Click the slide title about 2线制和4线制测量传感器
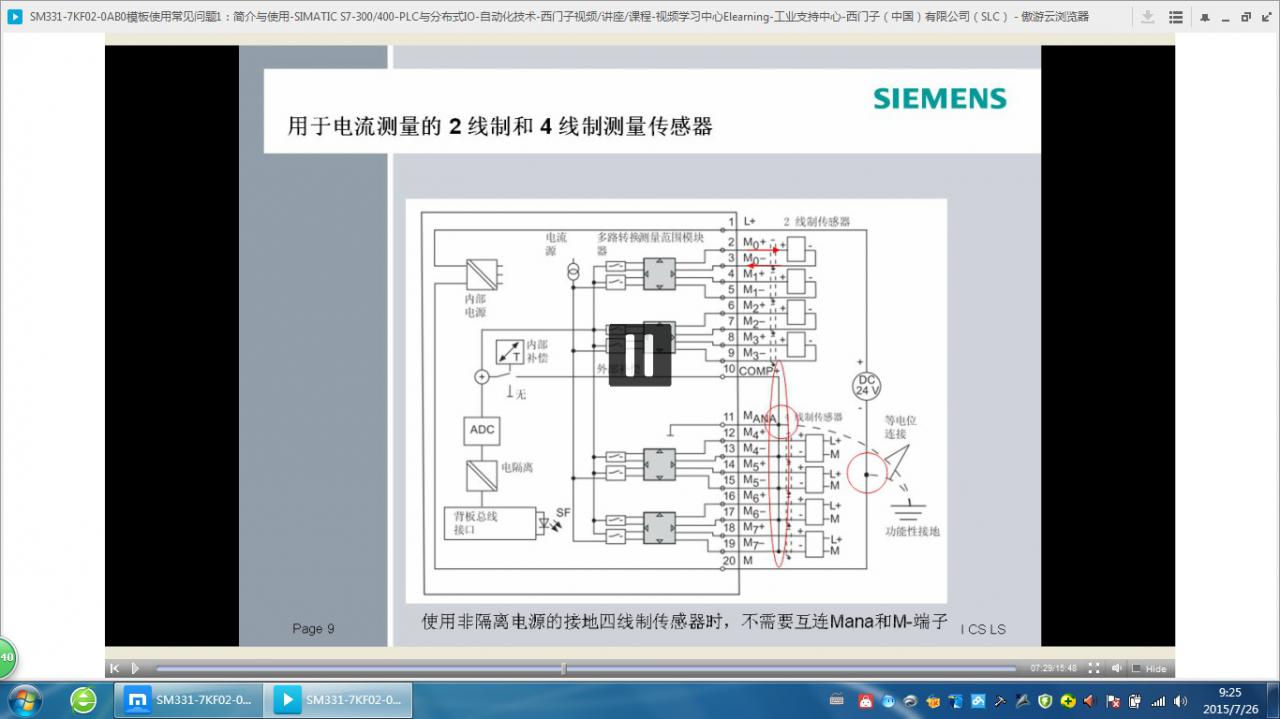Screen dimensions: 1280x719 click(x=500, y=126)
